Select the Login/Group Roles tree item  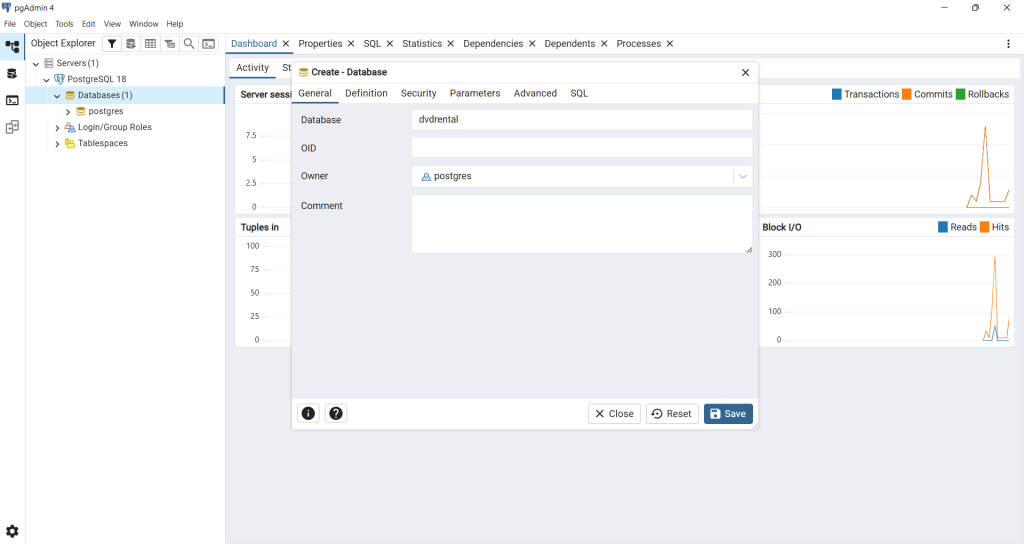(x=115, y=127)
